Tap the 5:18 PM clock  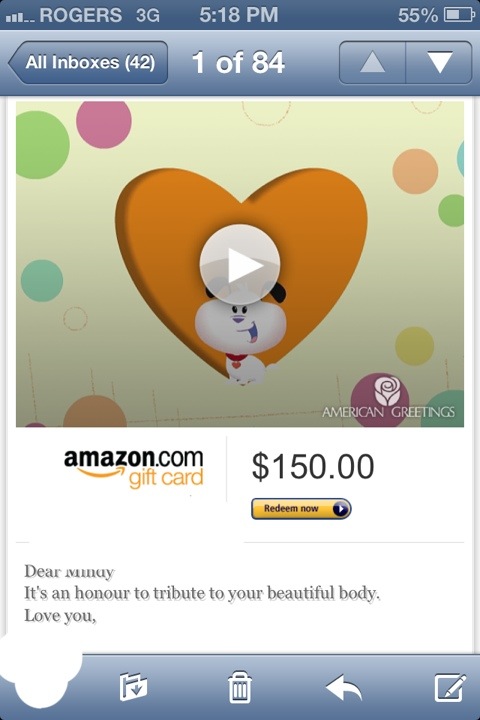(239, 15)
